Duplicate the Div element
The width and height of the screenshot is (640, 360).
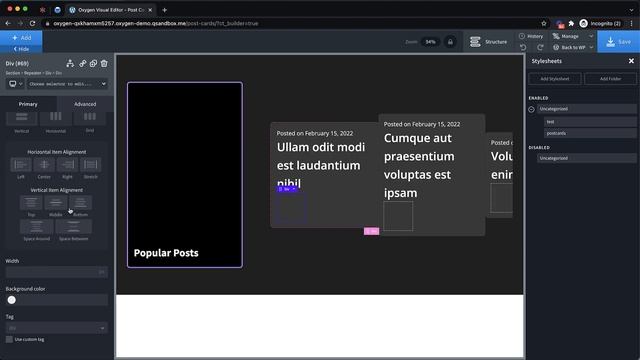[x=93, y=63]
